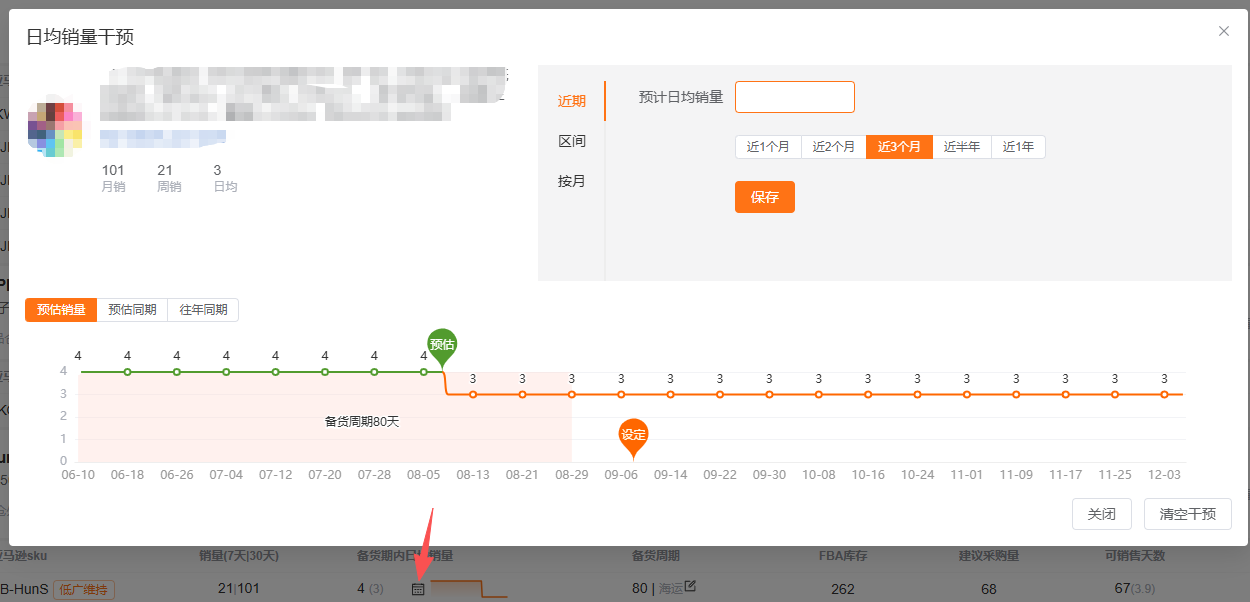
Task: Click 建议采购量 value 68 in background table
Action: click(989, 589)
